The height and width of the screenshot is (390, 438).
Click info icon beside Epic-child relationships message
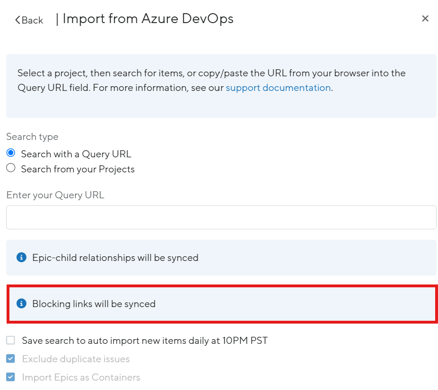(x=21, y=257)
